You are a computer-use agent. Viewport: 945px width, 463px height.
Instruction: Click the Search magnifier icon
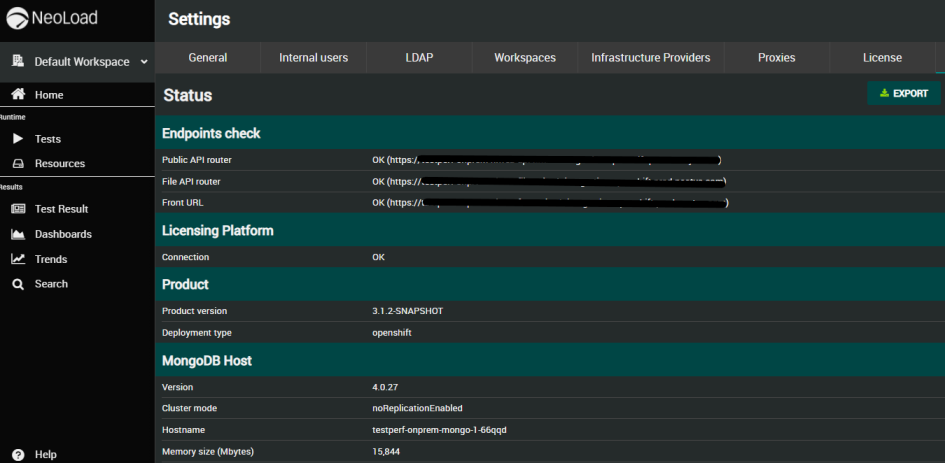click(x=17, y=284)
